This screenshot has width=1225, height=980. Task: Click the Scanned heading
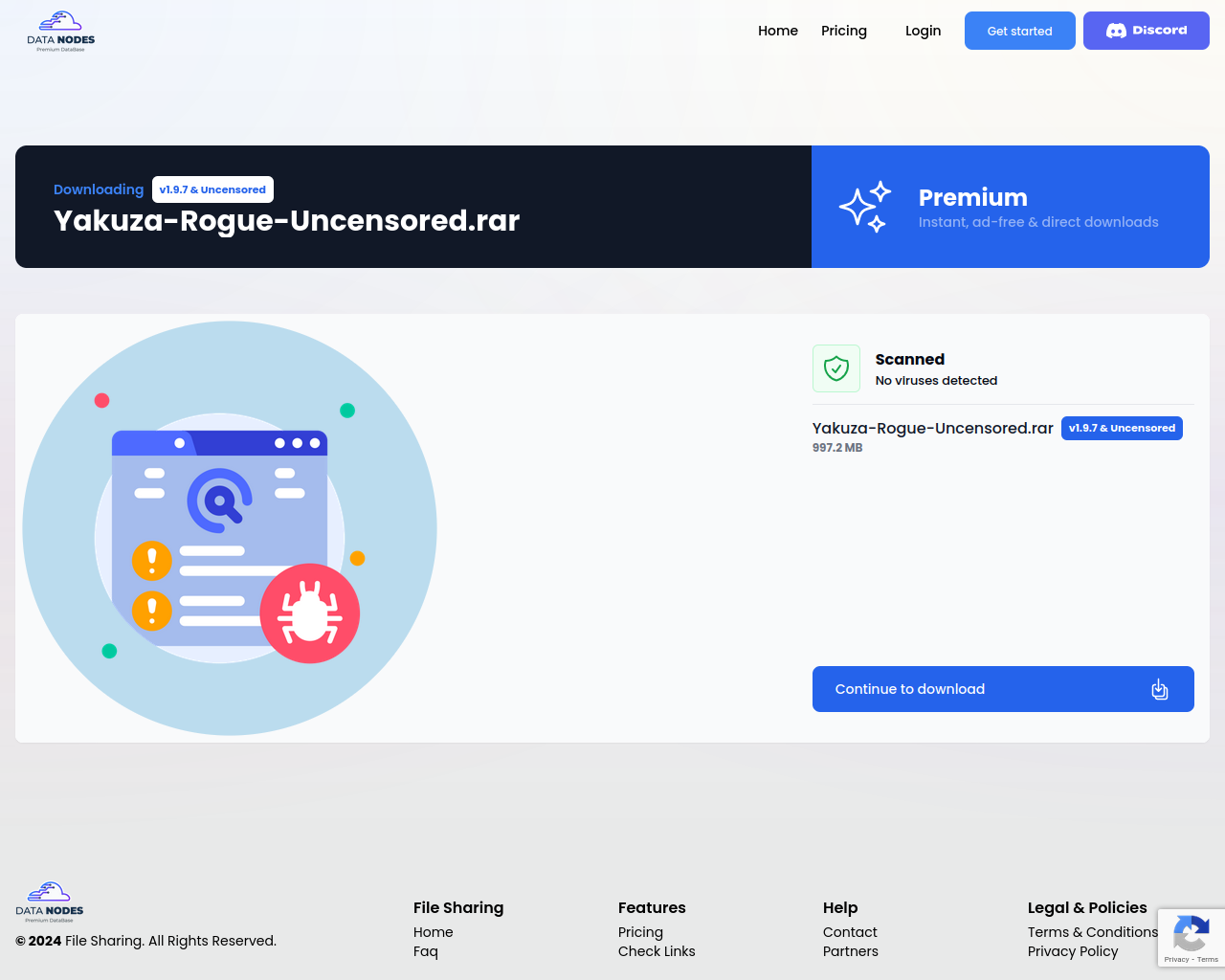click(910, 359)
